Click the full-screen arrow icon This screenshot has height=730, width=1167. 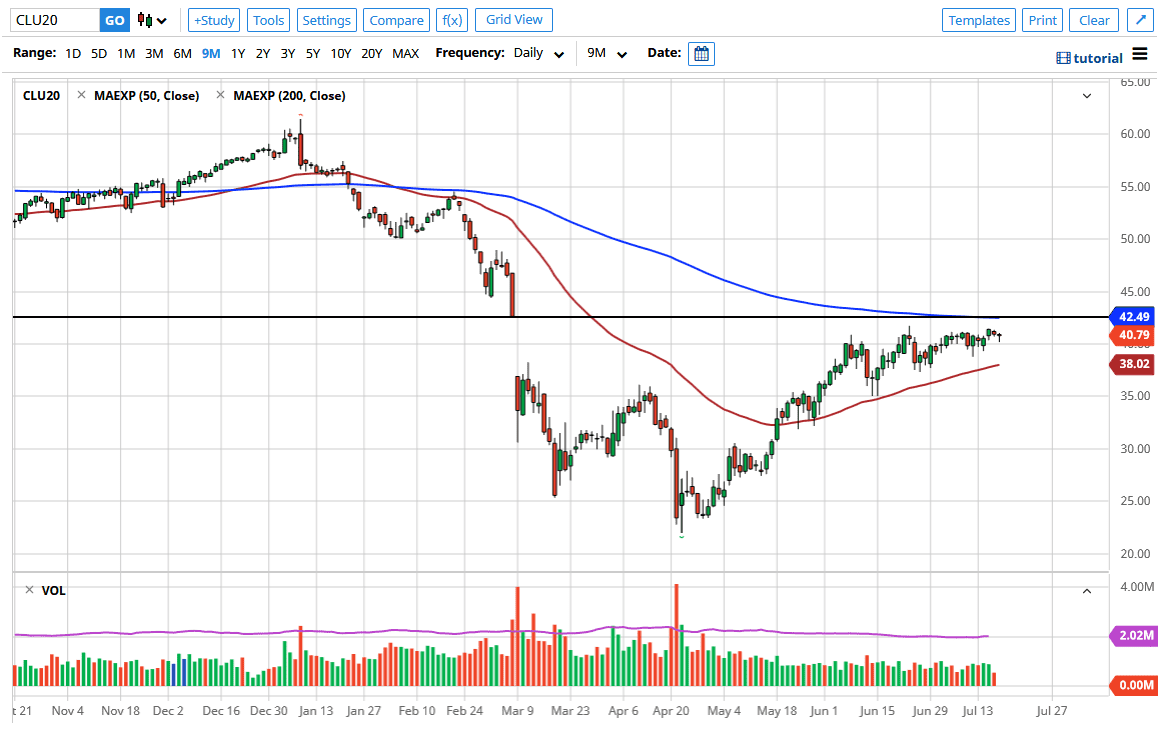[1139, 19]
